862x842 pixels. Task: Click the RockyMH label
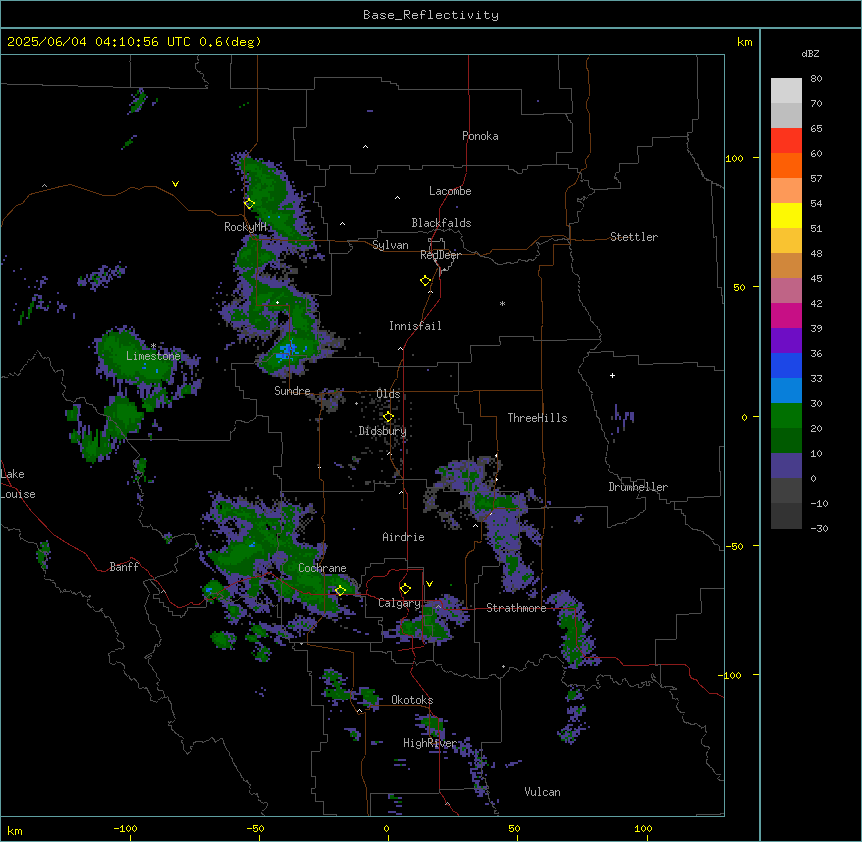[245, 226]
